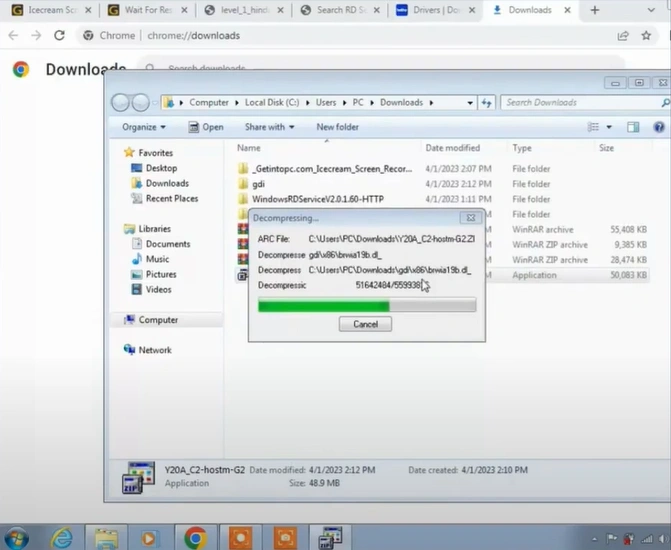The height and width of the screenshot is (550, 671).
Task: Click the New folder toolbar button
Action: 337,127
